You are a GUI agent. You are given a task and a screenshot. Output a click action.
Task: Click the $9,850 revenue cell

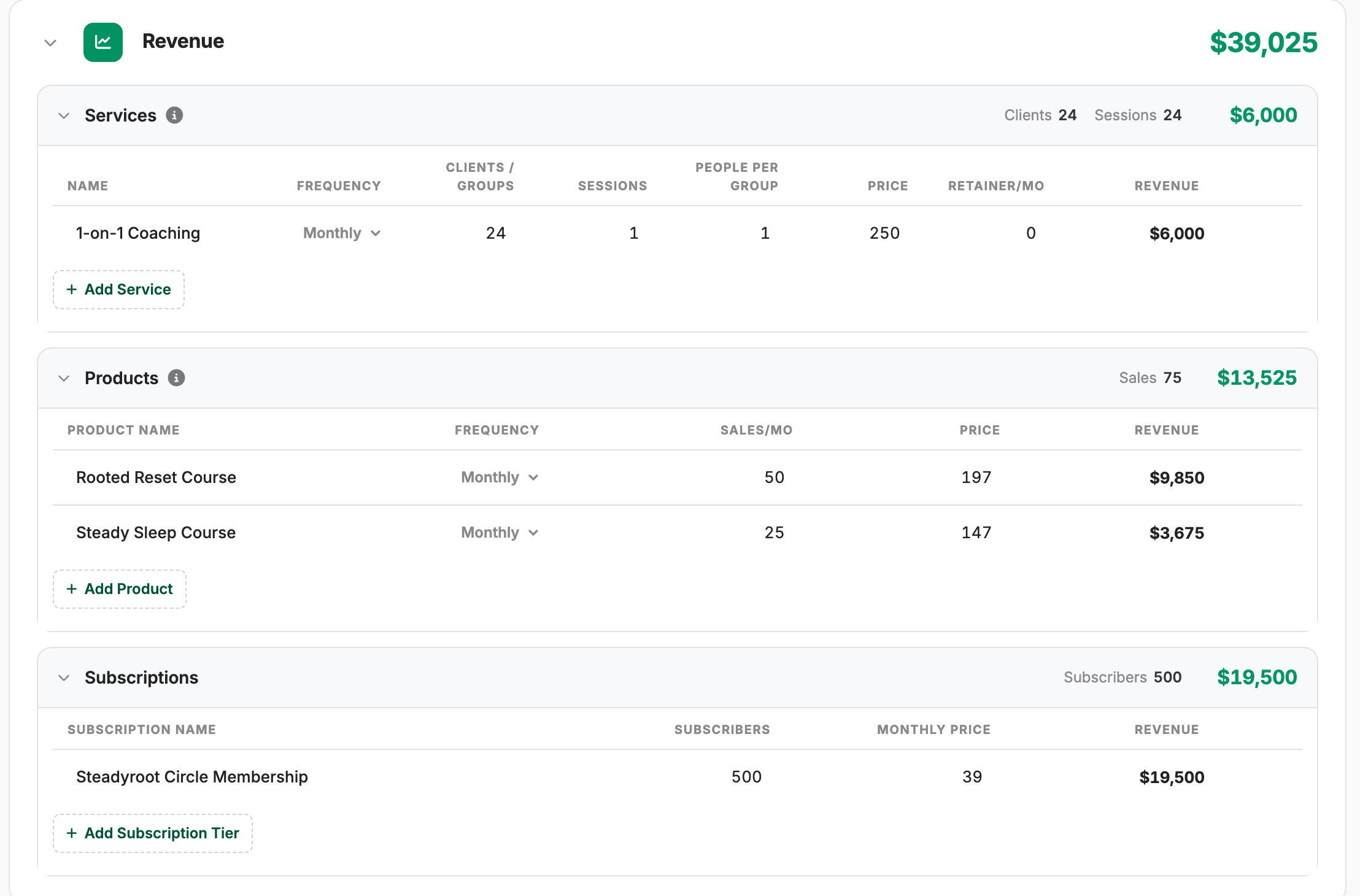tap(1176, 477)
